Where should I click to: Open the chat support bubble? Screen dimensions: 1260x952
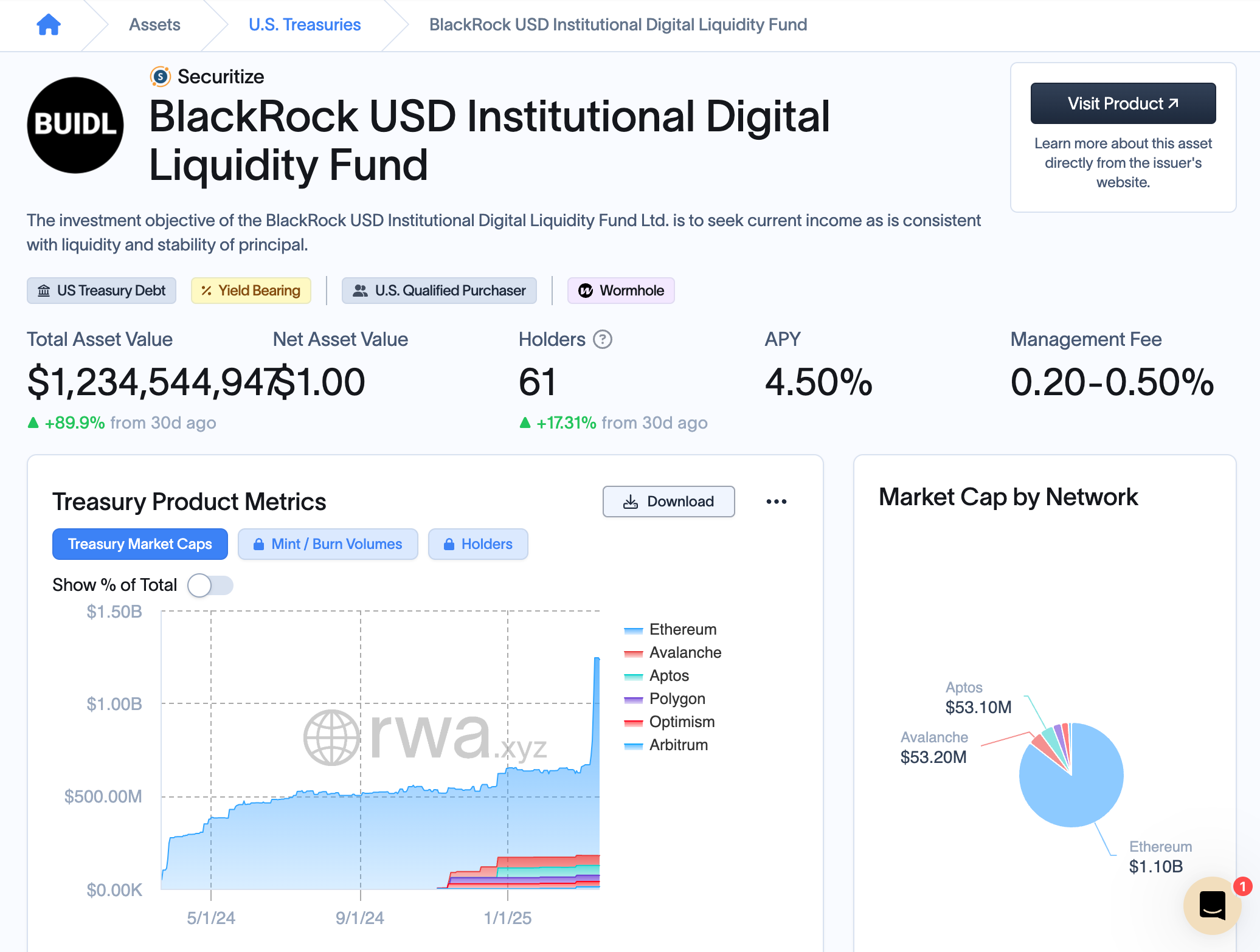[1212, 905]
